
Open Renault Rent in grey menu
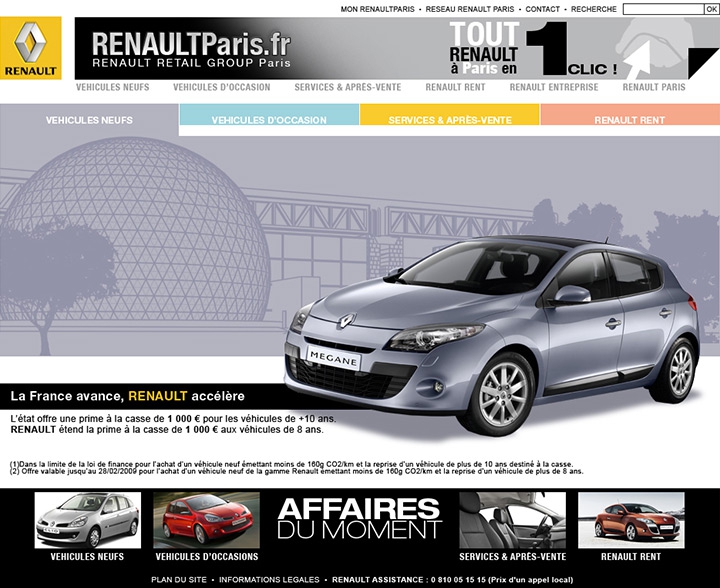point(455,87)
